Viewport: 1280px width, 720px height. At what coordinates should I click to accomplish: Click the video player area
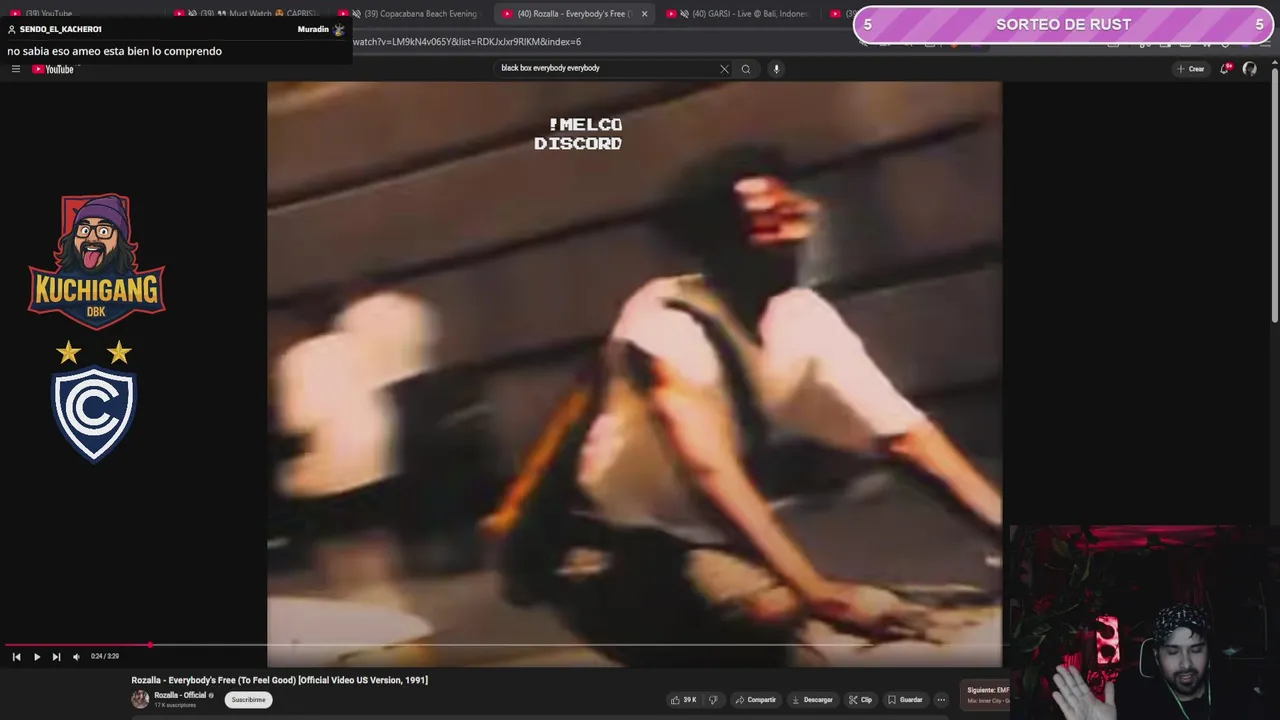(x=634, y=372)
